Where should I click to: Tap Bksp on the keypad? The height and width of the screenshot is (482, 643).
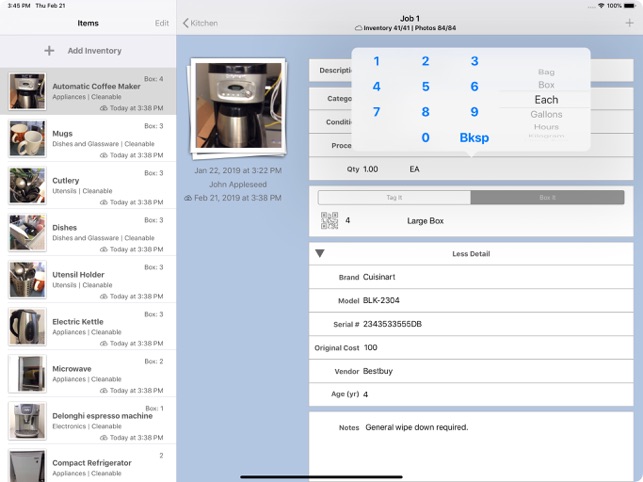click(474, 137)
